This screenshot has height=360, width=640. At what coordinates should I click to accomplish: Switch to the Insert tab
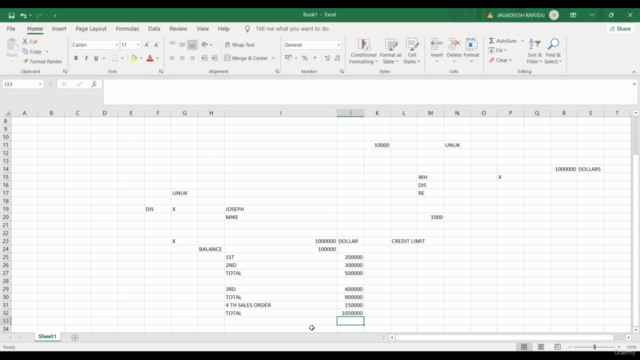point(59,29)
